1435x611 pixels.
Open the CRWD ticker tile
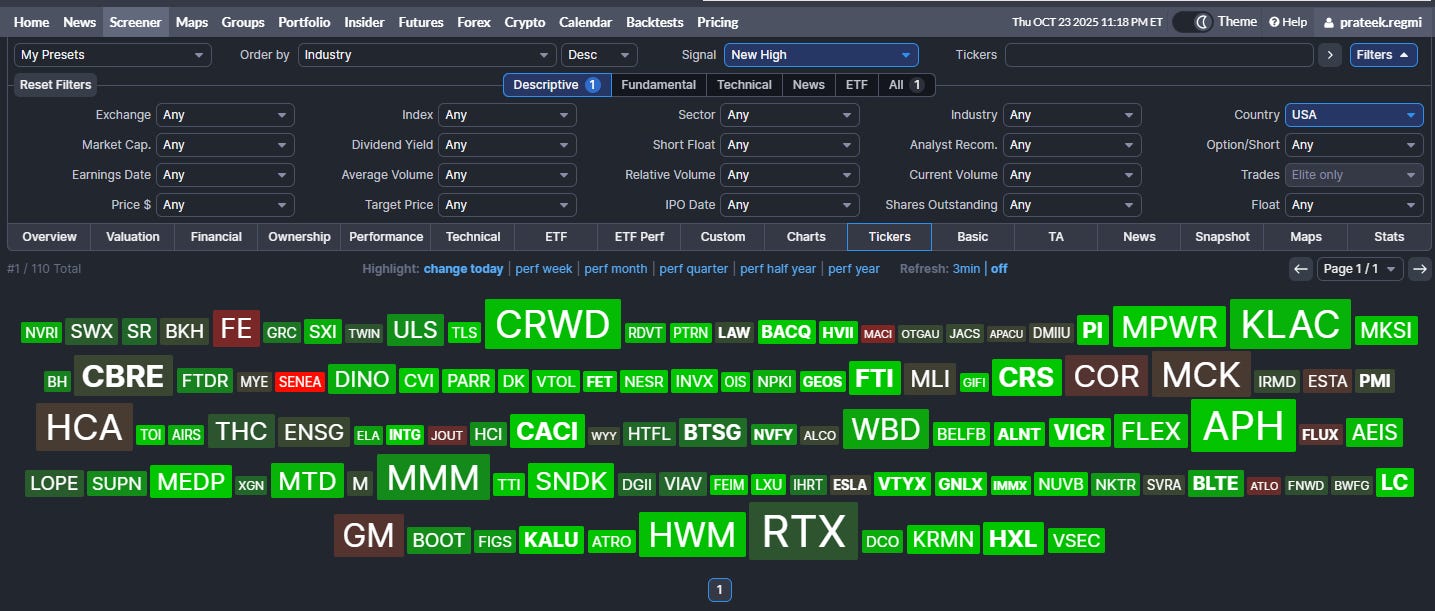point(552,325)
